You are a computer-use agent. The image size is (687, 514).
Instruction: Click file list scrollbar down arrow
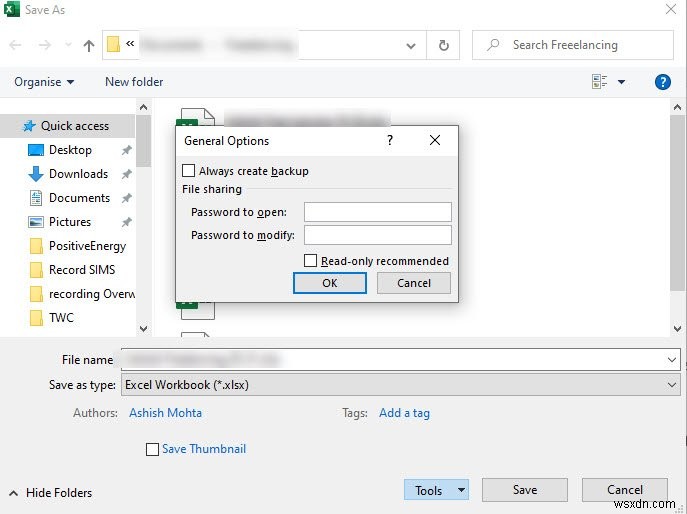point(677,328)
